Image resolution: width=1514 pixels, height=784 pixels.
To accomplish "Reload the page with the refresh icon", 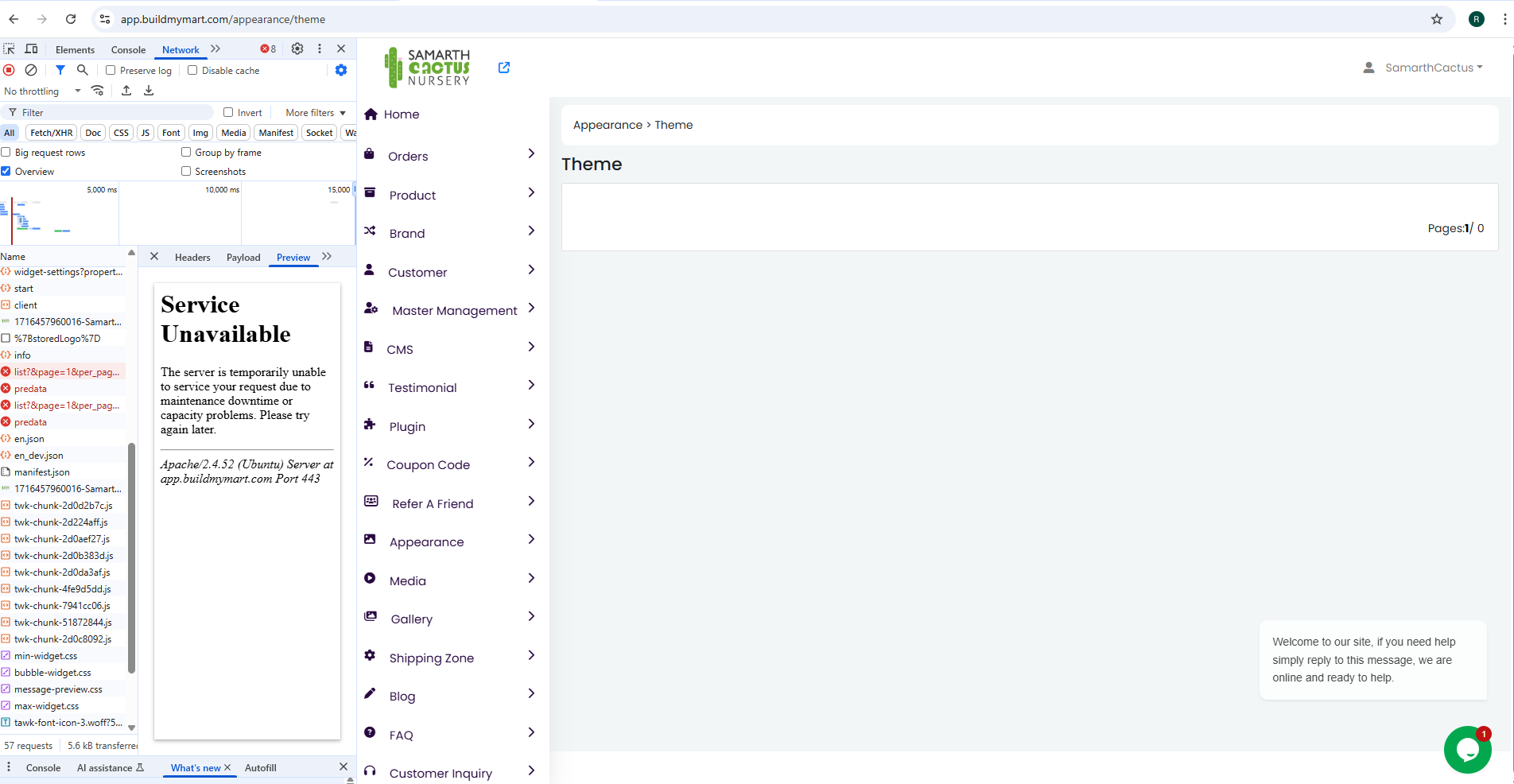I will tap(71, 19).
